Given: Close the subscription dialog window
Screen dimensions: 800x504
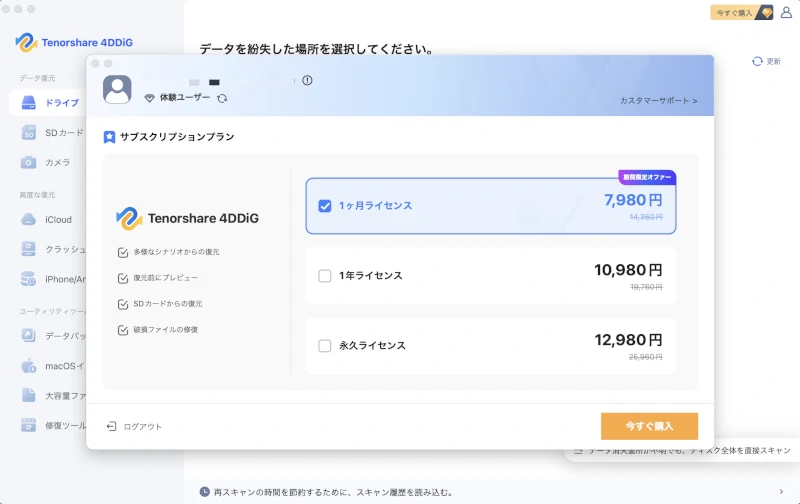Looking at the screenshot, I should click(x=95, y=64).
